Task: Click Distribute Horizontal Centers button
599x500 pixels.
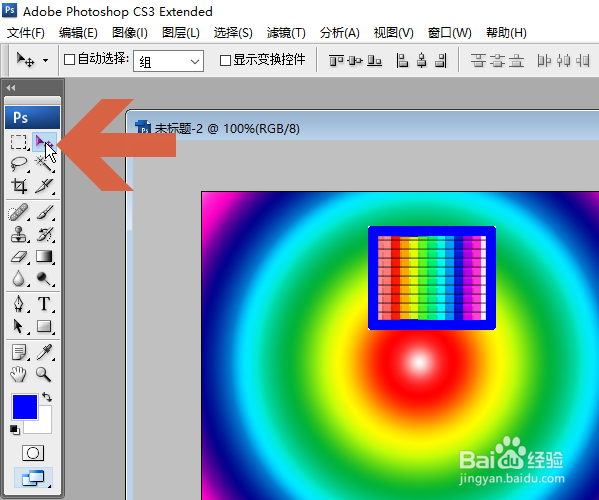Action: tap(563, 60)
